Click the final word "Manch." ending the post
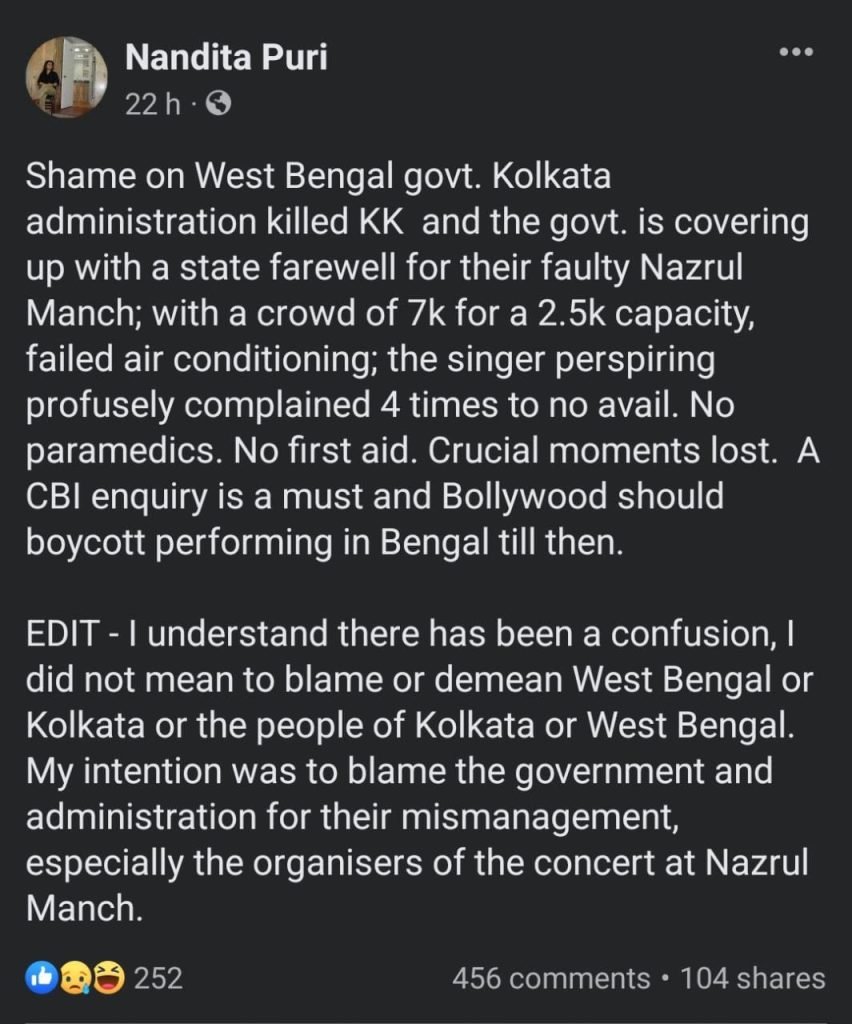 pyautogui.click(x=80, y=907)
